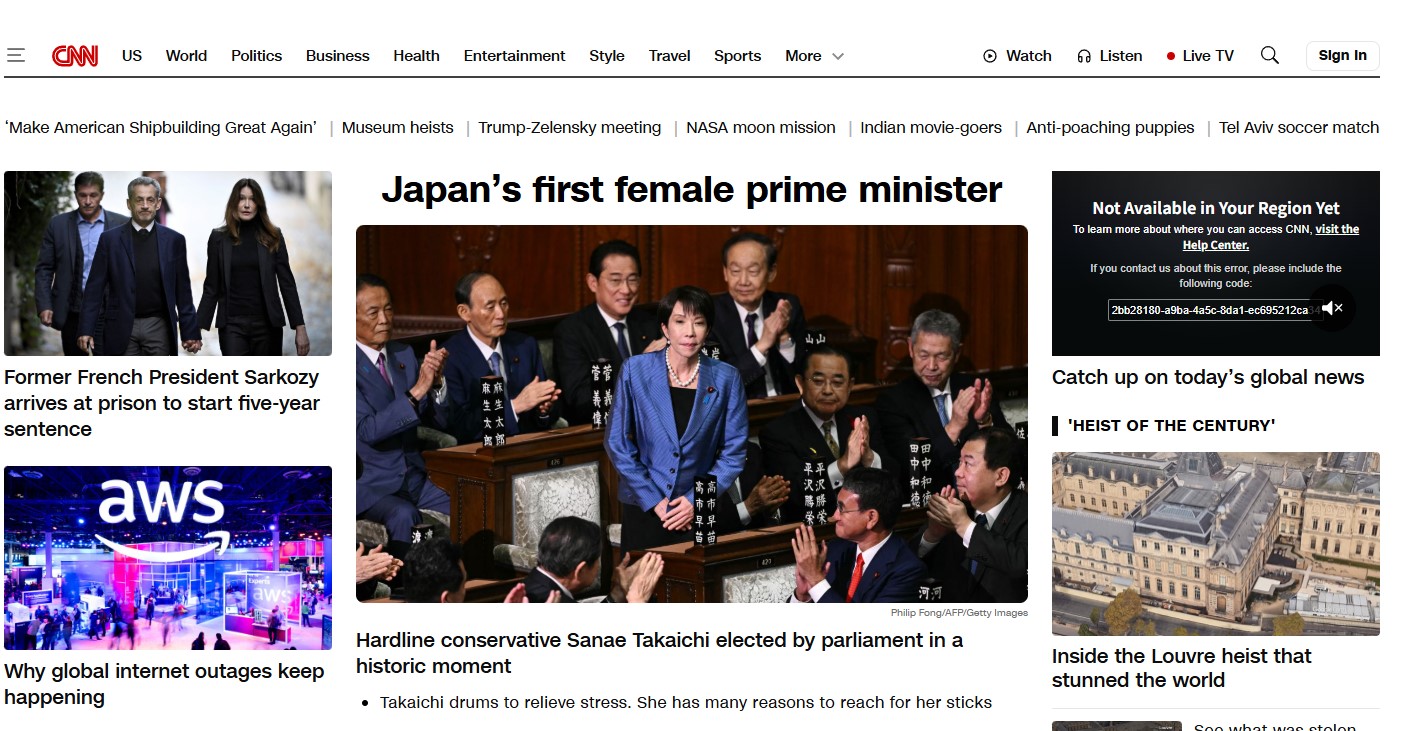This screenshot has width=1411, height=731.
Task: Click the CNN logo
Action: pos(75,56)
